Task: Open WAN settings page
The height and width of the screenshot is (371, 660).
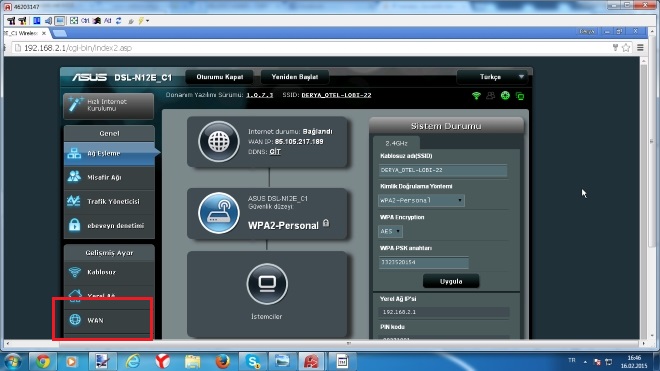Action: [x=109, y=320]
